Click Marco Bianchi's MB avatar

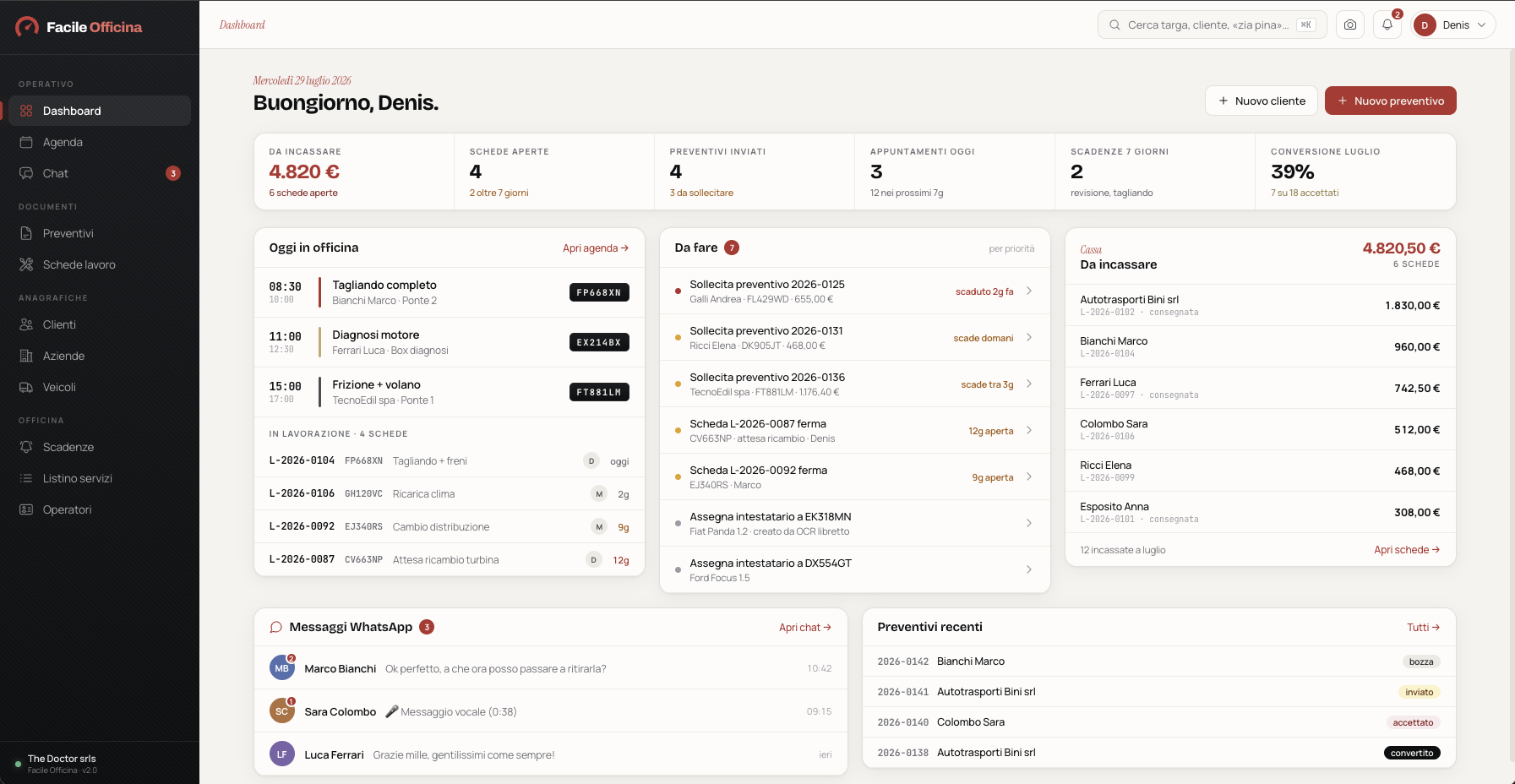point(282,668)
